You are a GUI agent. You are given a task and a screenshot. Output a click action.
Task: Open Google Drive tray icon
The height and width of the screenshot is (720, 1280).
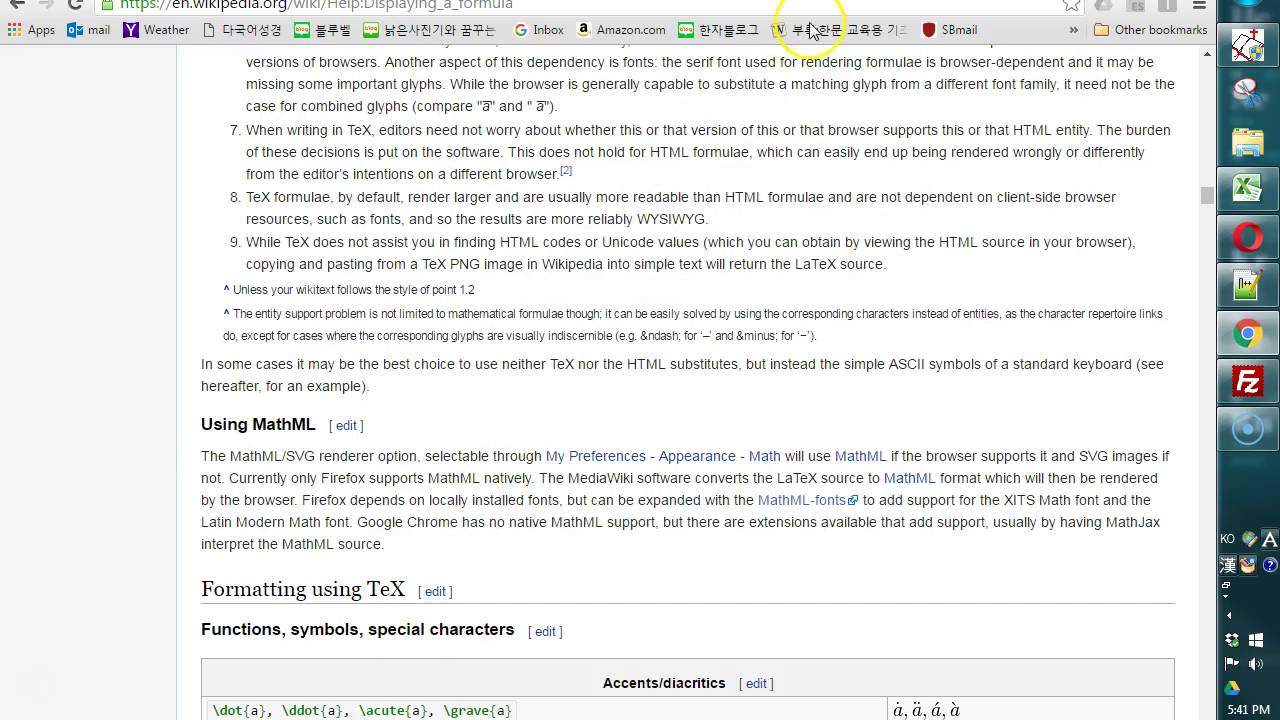pos(1232,688)
